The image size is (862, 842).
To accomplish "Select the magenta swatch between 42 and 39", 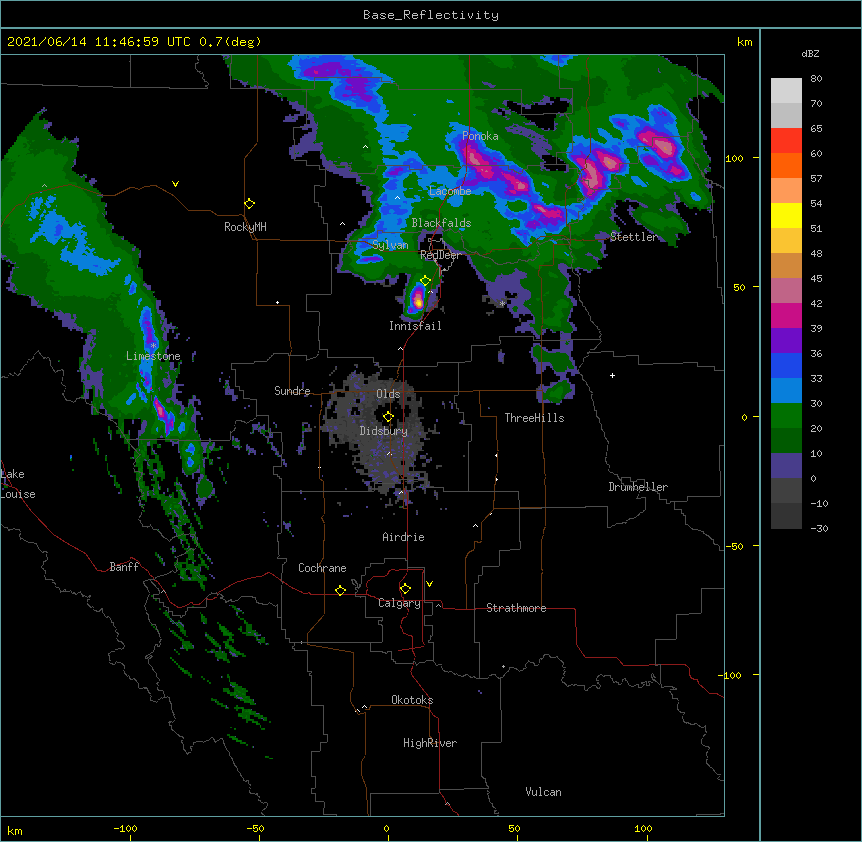I will click(x=786, y=315).
